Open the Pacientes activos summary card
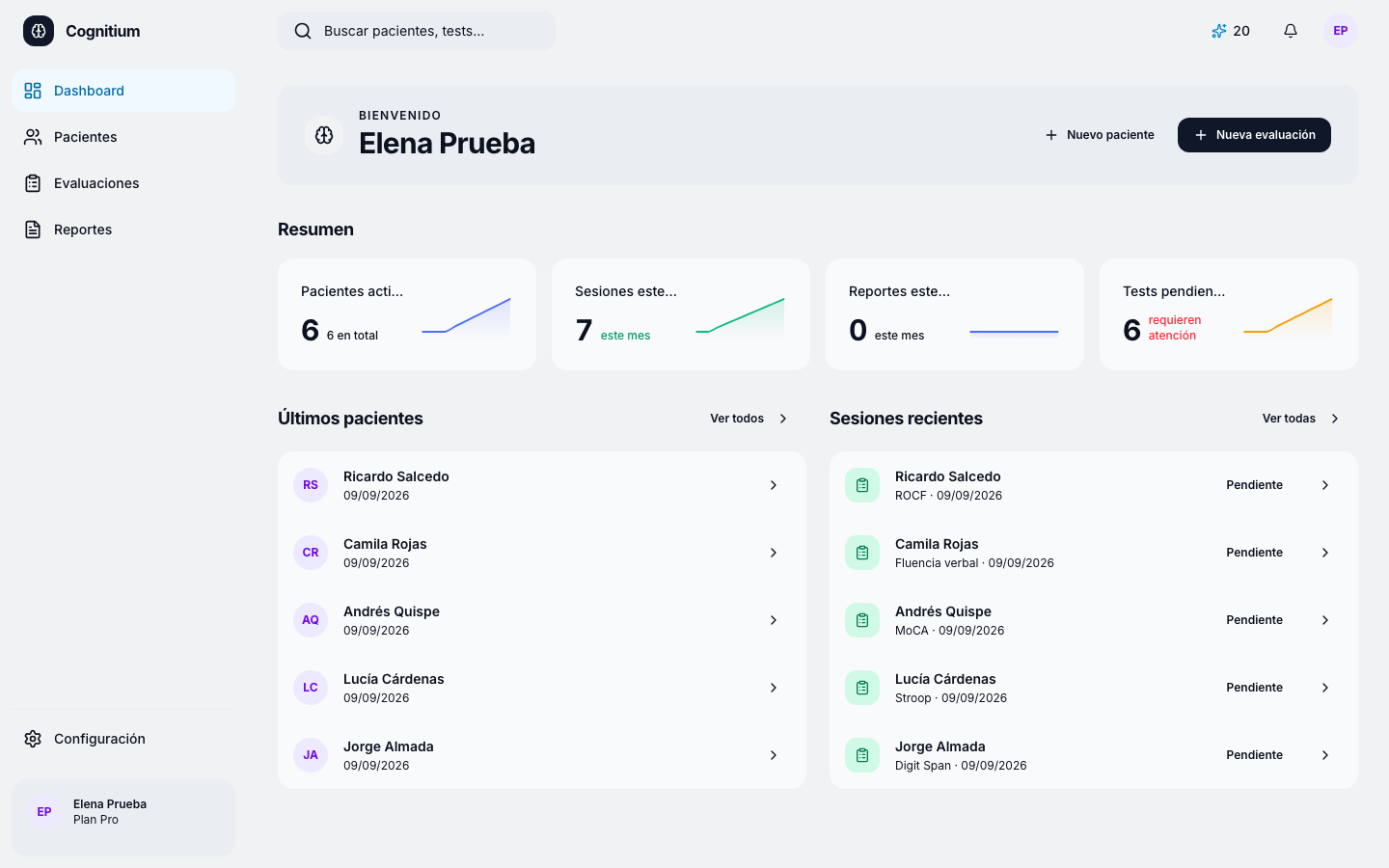The image size is (1389, 868). pos(407,314)
